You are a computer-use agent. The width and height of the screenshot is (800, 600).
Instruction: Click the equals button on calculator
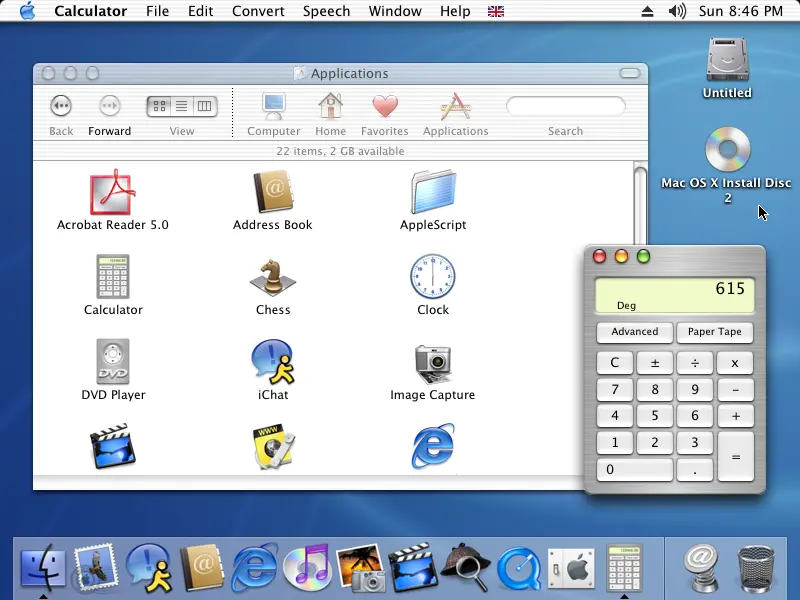(x=736, y=457)
